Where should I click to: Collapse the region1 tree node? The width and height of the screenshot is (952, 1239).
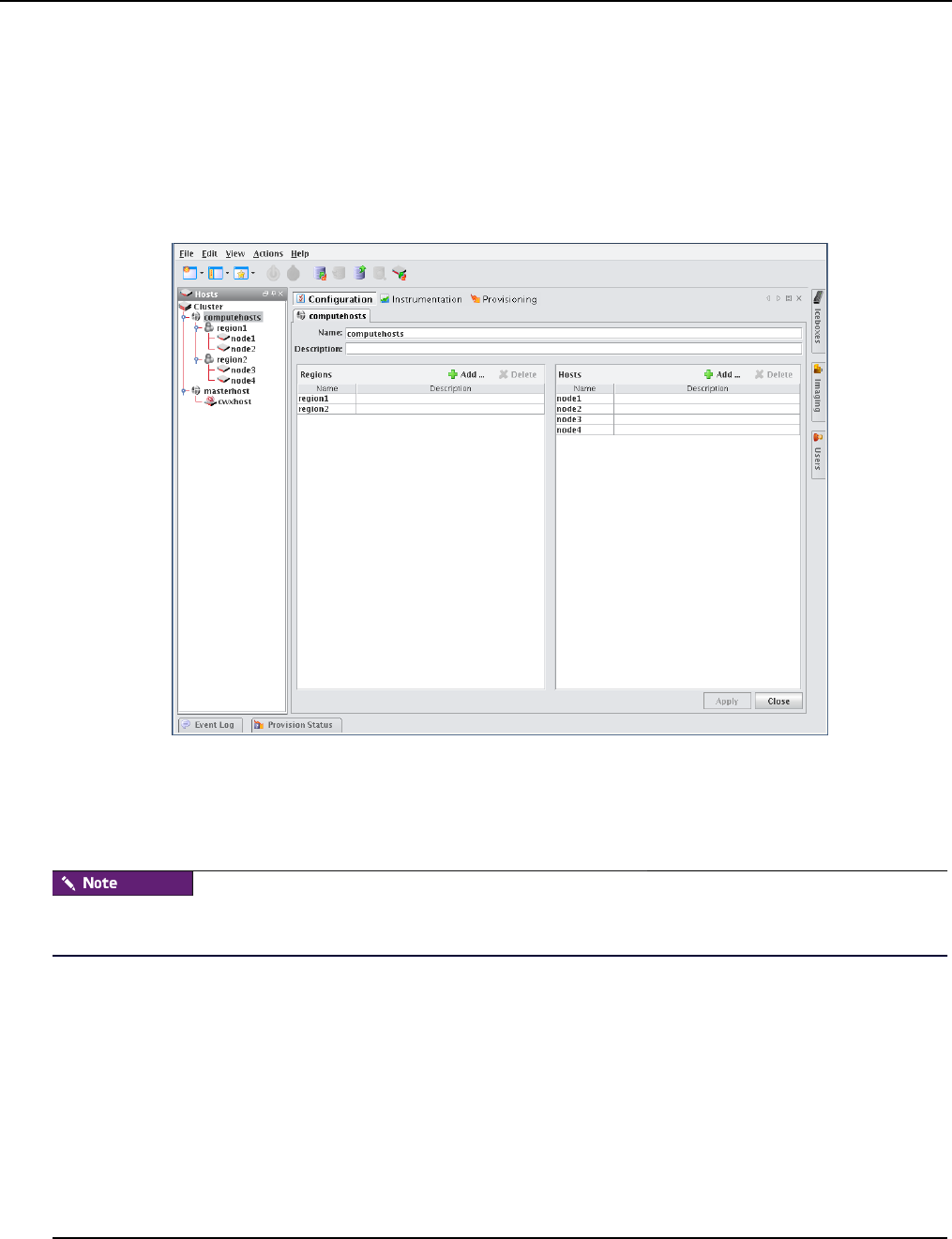point(197,328)
